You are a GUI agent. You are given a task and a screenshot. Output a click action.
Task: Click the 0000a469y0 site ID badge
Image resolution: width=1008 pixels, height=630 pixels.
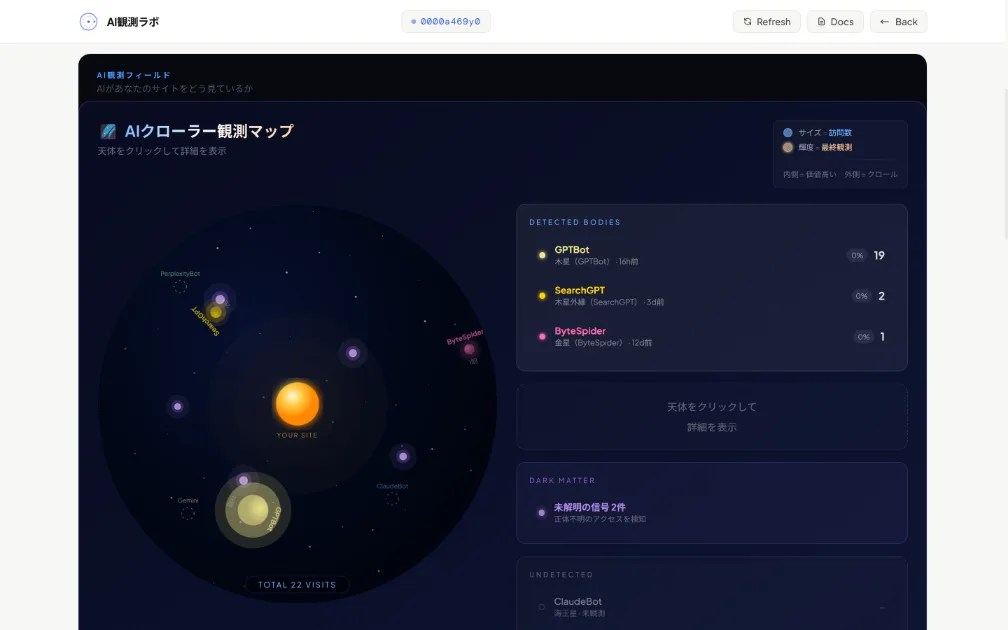tap(445, 19)
